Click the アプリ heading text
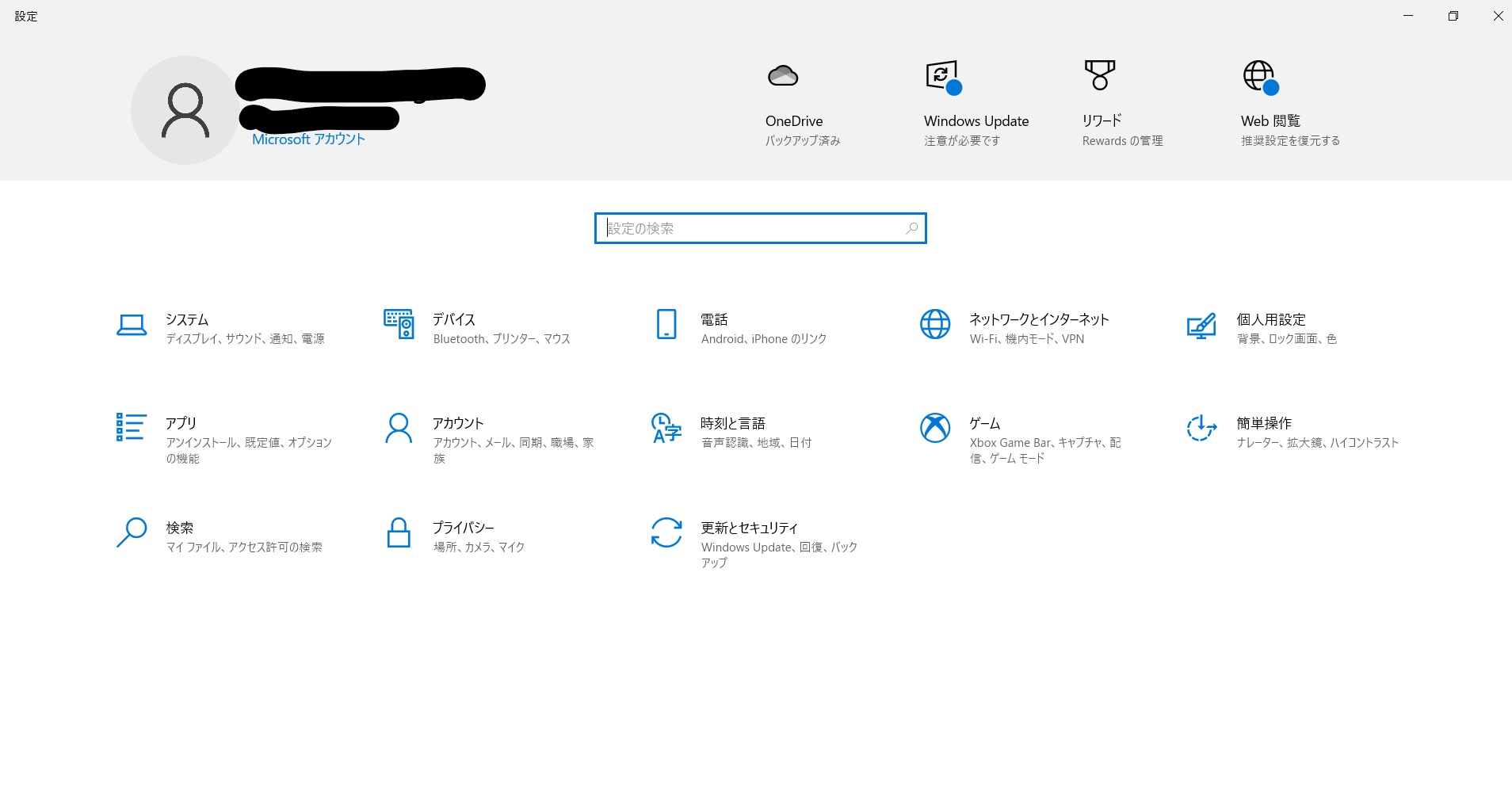Screen dimensions: 1512x805 pyautogui.click(x=181, y=423)
